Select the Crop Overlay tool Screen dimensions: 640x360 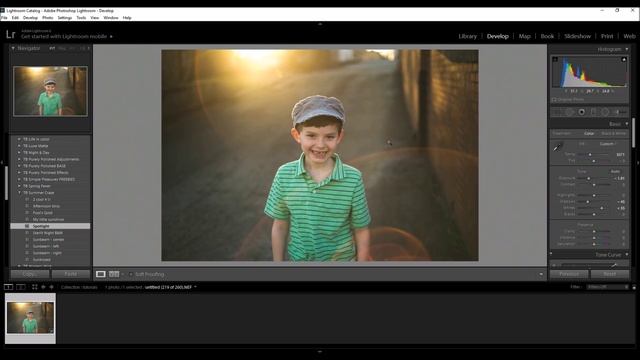[x=558, y=112]
